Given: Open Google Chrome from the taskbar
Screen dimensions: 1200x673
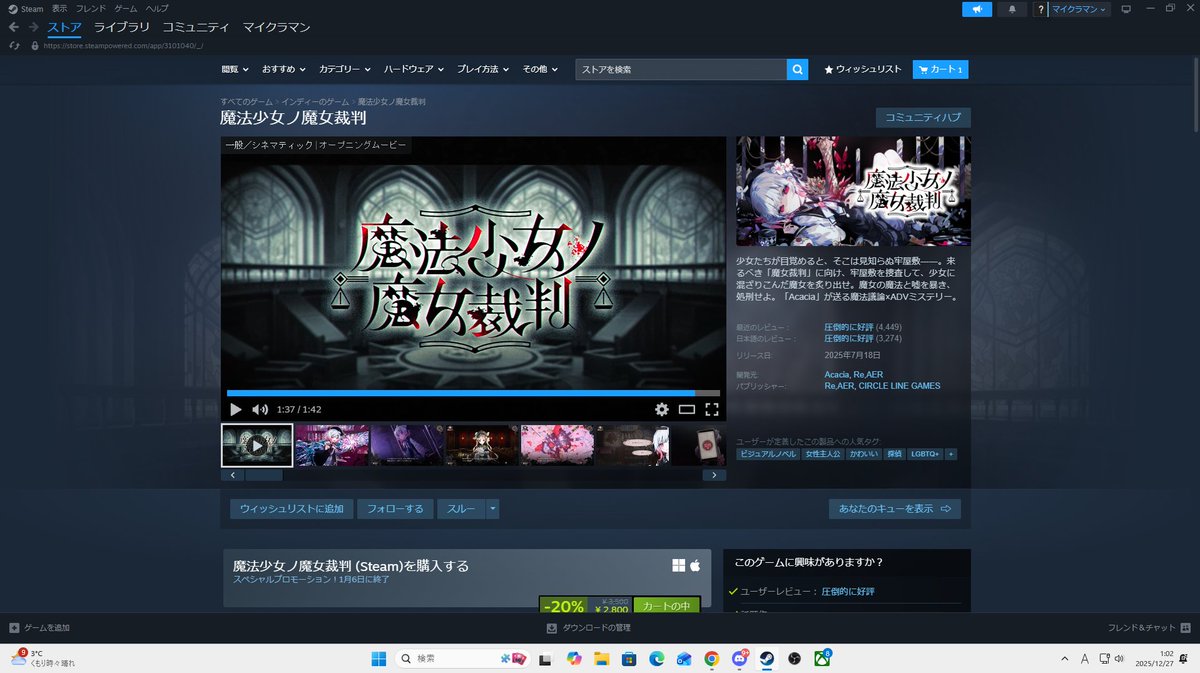Looking at the screenshot, I should pos(711,658).
